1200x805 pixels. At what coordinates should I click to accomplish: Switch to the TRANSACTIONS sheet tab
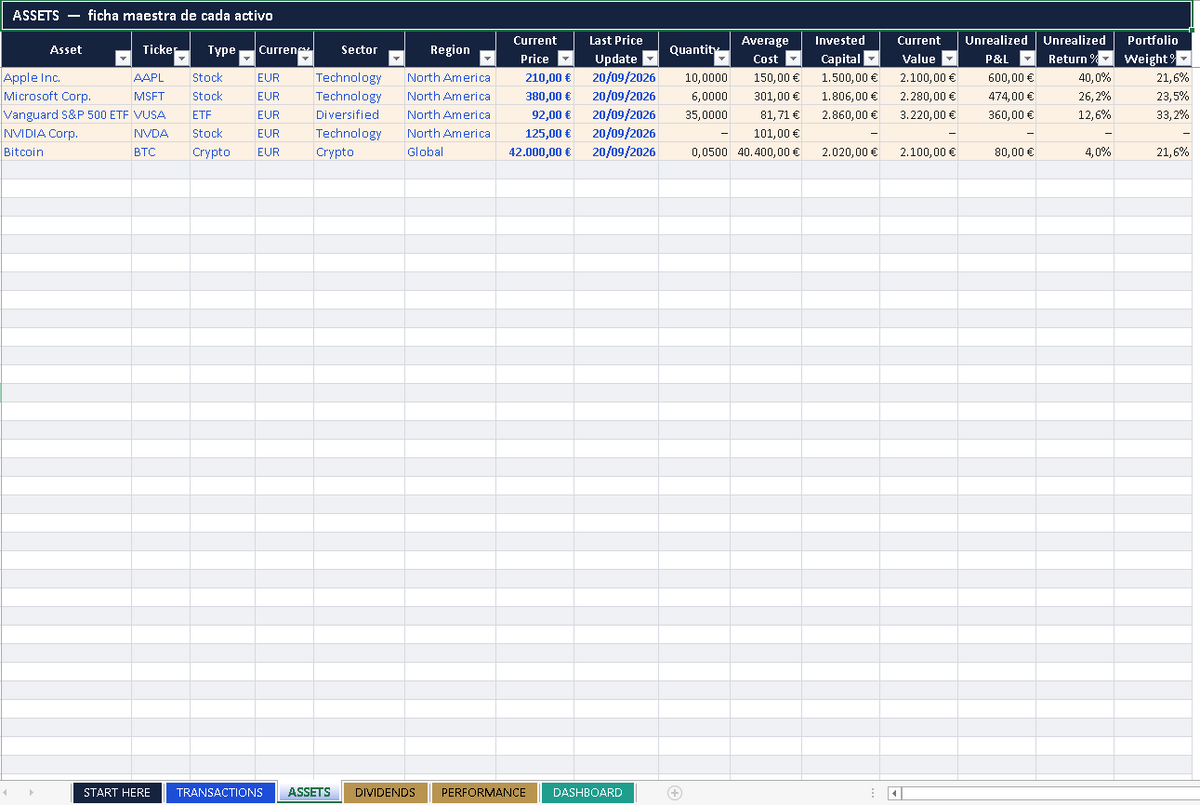point(220,792)
